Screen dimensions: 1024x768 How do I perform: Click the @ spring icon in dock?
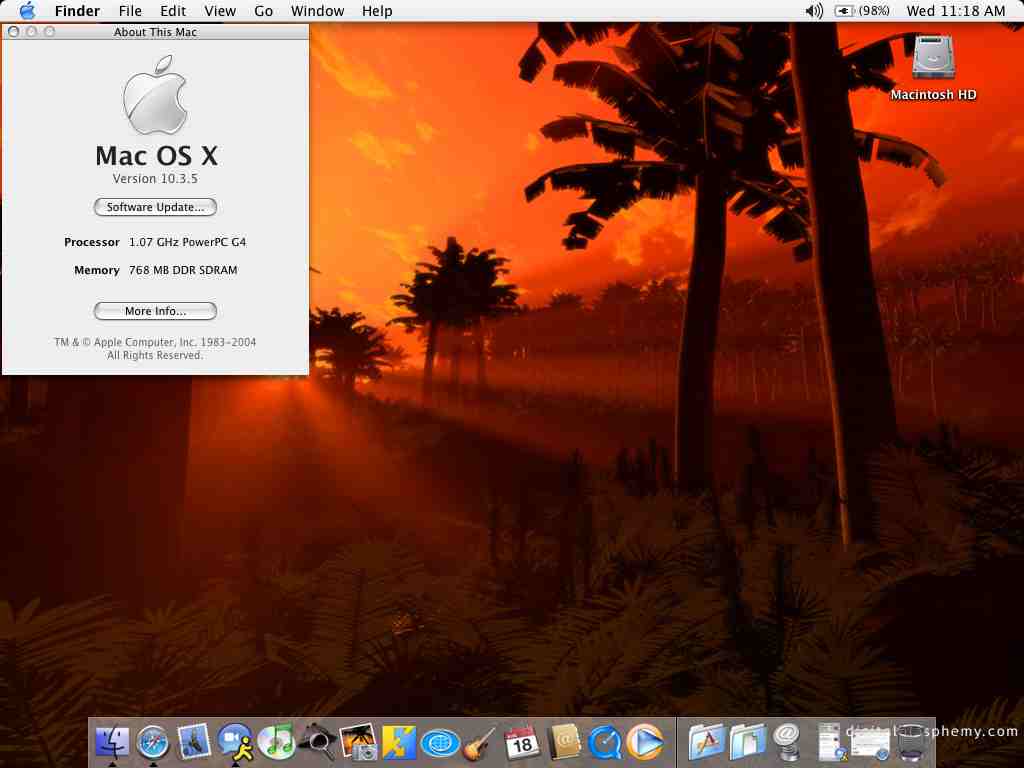[788, 743]
